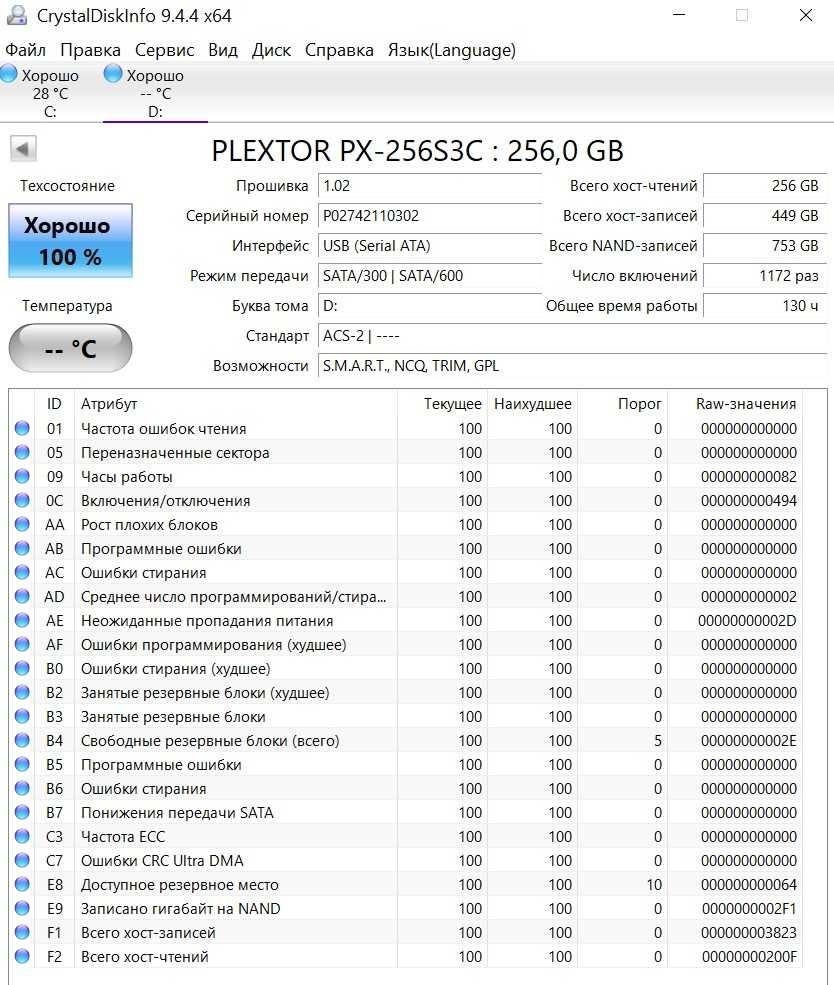Click raw value 000000000082 of Часы работы

(x=749, y=477)
